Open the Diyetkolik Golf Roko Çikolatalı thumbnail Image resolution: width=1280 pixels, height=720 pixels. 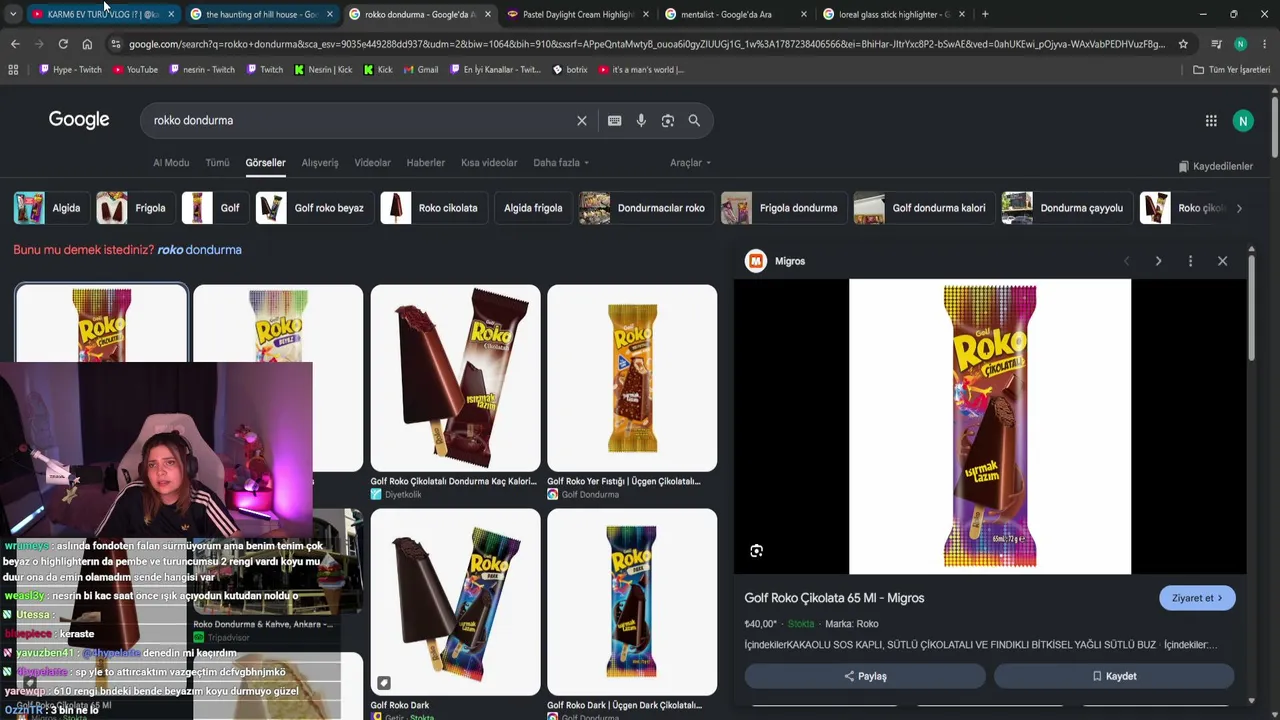pyautogui.click(x=455, y=379)
